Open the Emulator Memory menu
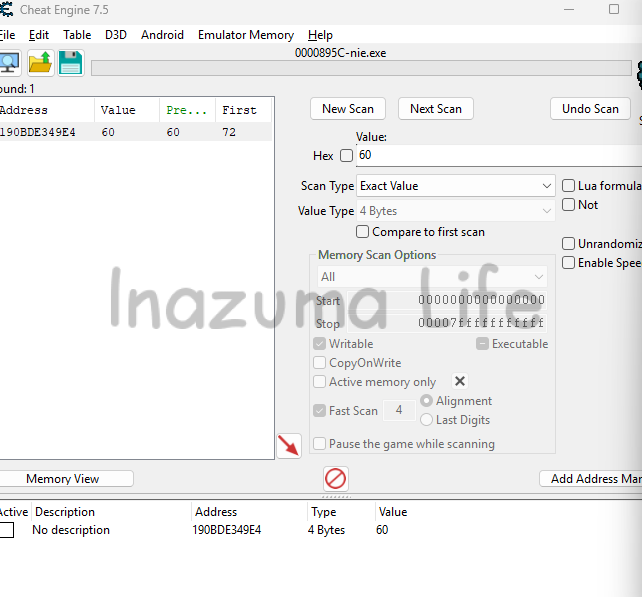Image resolution: width=642 pixels, height=597 pixels. coord(245,35)
